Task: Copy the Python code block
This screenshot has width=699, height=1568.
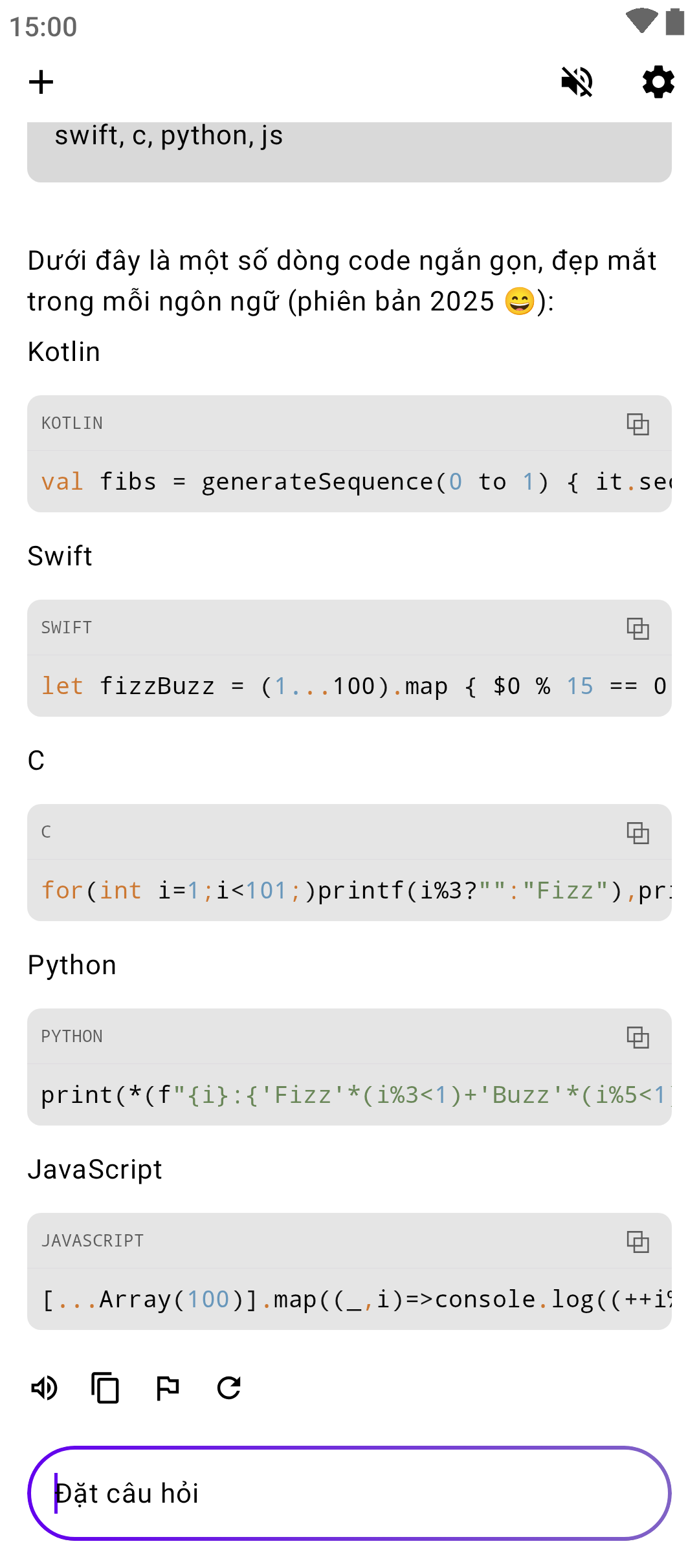Action: pyautogui.click(x=638, y=1037)
